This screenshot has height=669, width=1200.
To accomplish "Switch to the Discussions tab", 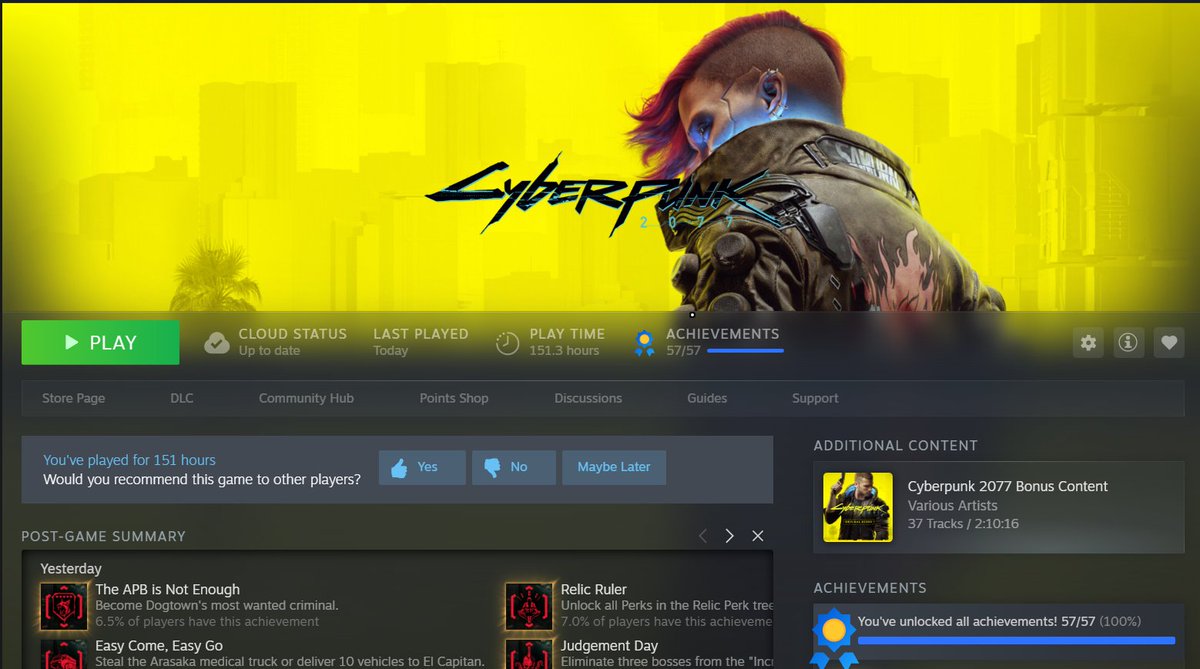I will click(588, 398).
